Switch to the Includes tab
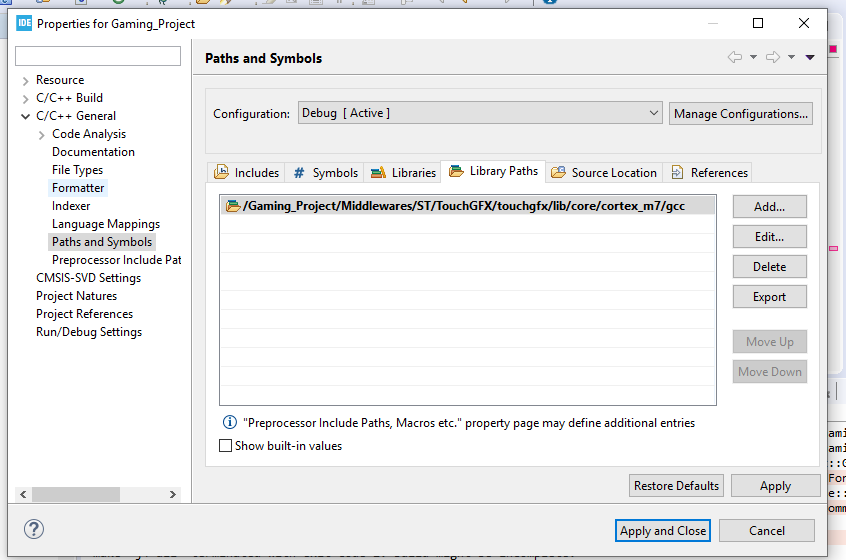846x560 pixels. [247, 173]
